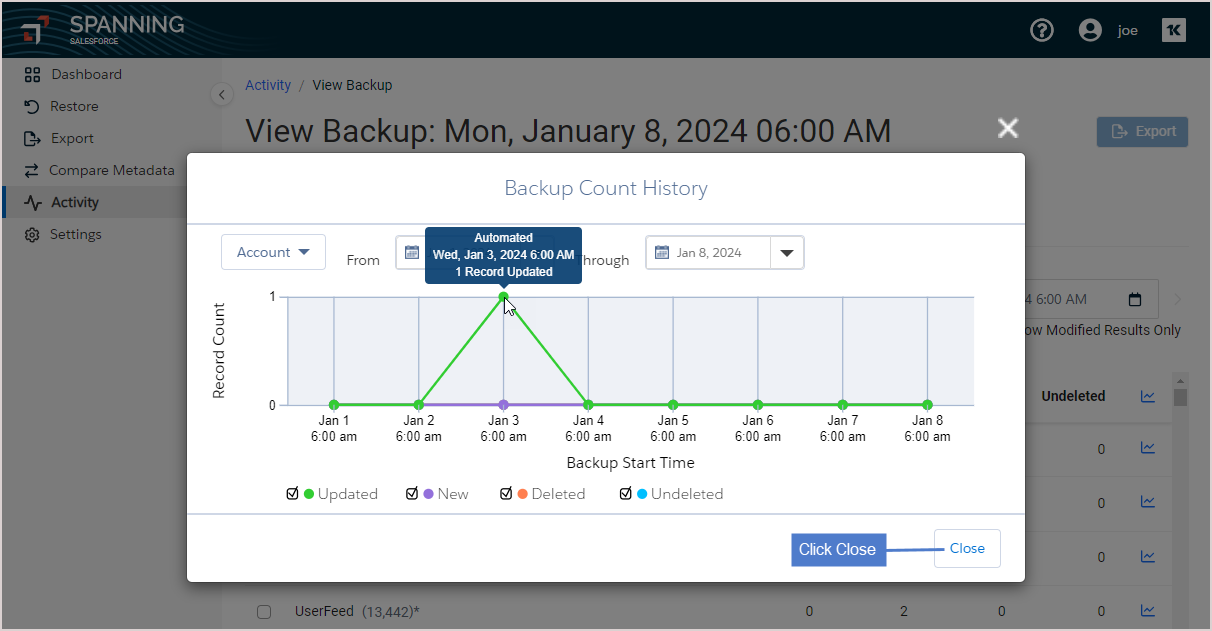
Task: Toggle the Updated series checkbox
Action: point(292,493)
